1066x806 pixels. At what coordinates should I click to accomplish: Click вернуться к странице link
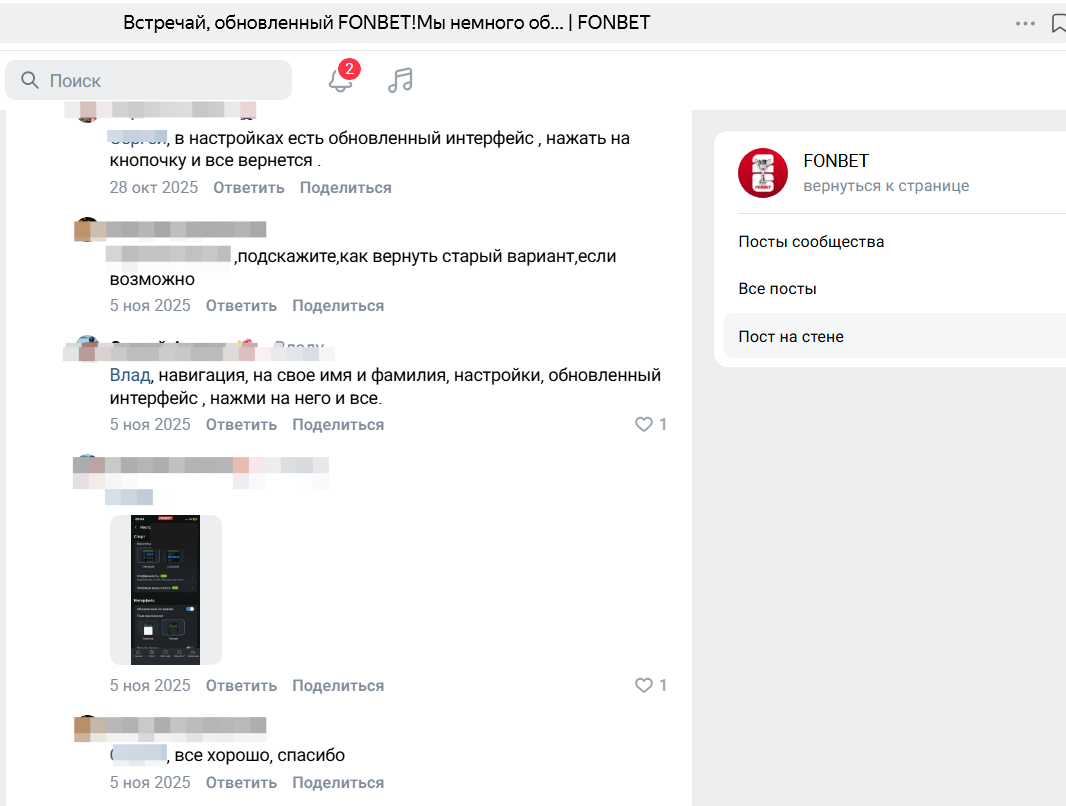886,186
